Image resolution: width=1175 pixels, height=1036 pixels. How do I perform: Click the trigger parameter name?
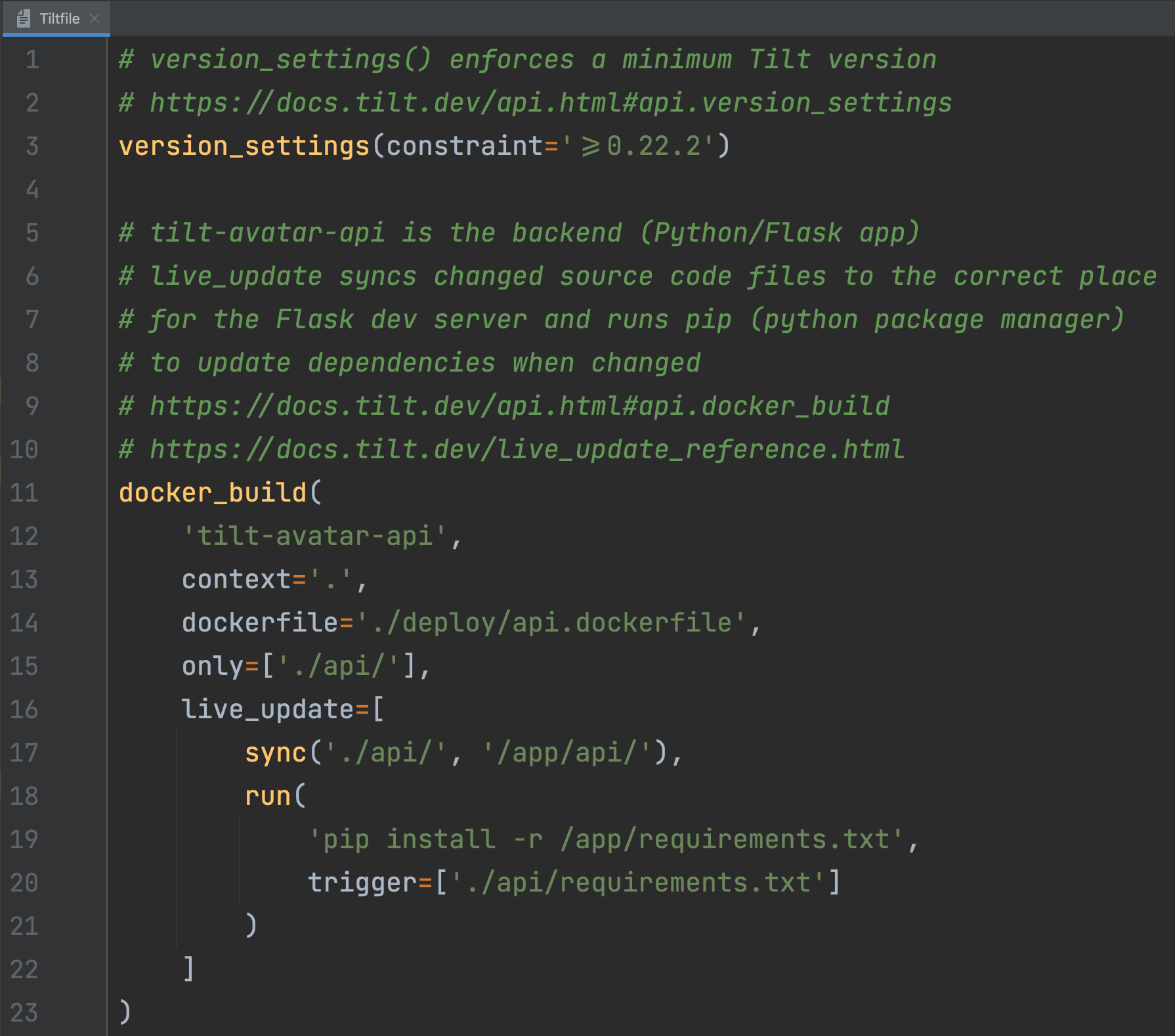click(362, 883)
